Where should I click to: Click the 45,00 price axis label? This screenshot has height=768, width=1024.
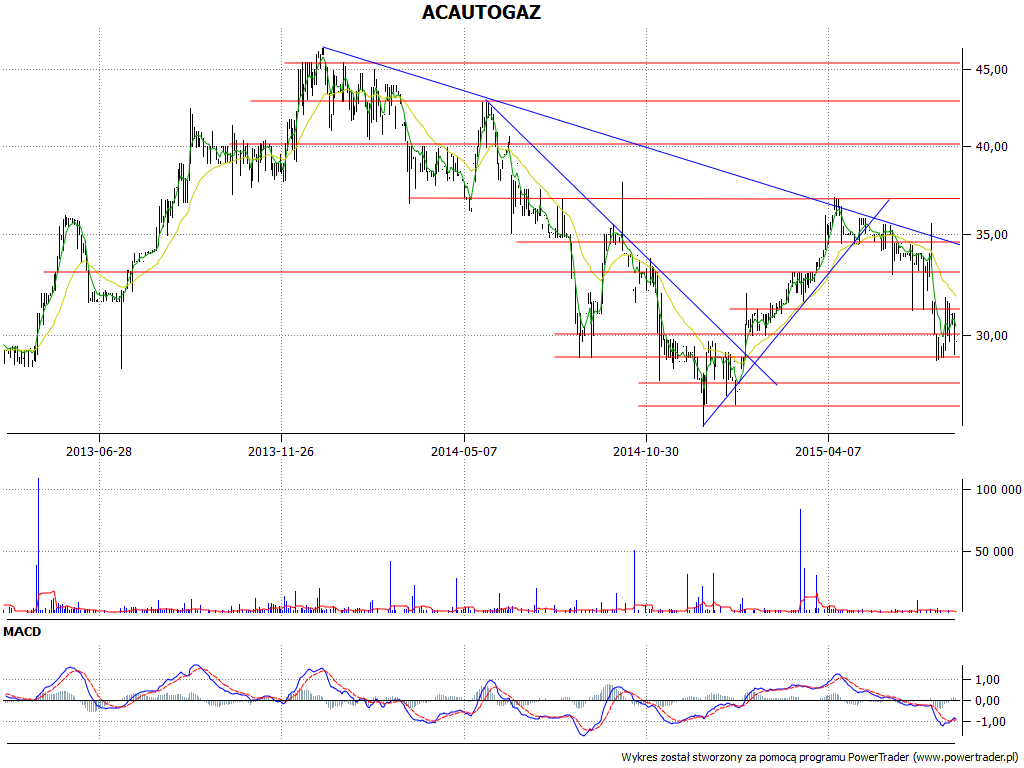(991, 70)
